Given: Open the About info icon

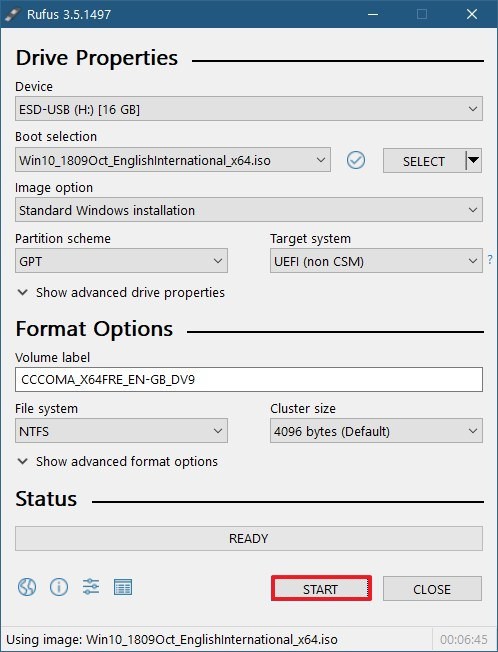Looking at the screenshot, I should coord(59,587).
